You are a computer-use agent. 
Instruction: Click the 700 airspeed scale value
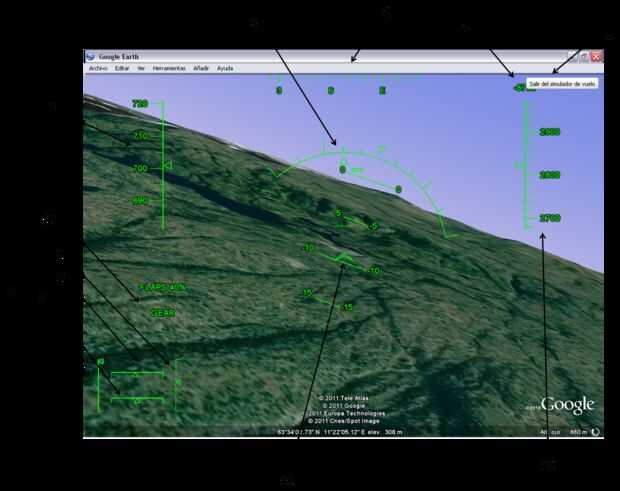coord(140,168)
